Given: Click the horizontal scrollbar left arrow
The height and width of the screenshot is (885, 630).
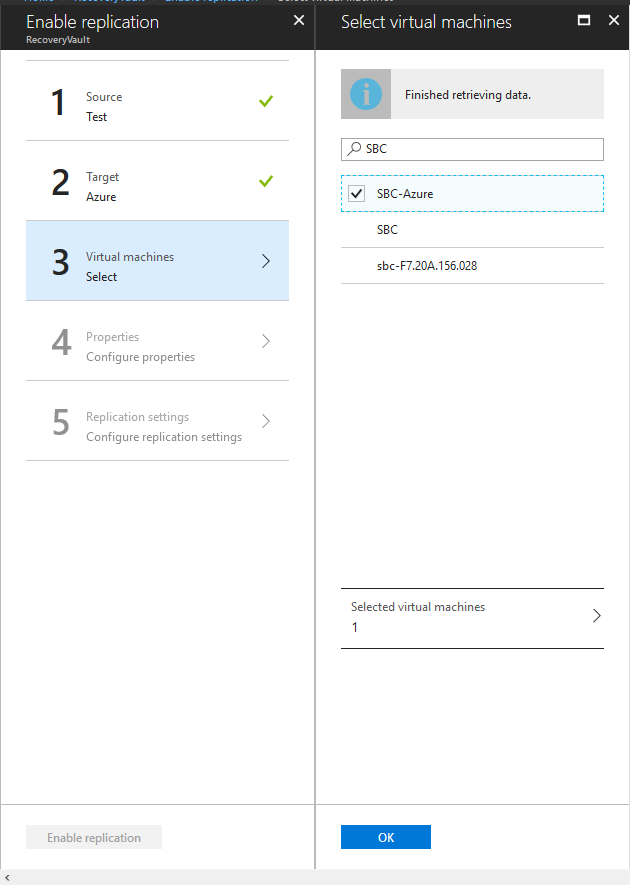Looking at the screenshot, I should coord(7,878).
